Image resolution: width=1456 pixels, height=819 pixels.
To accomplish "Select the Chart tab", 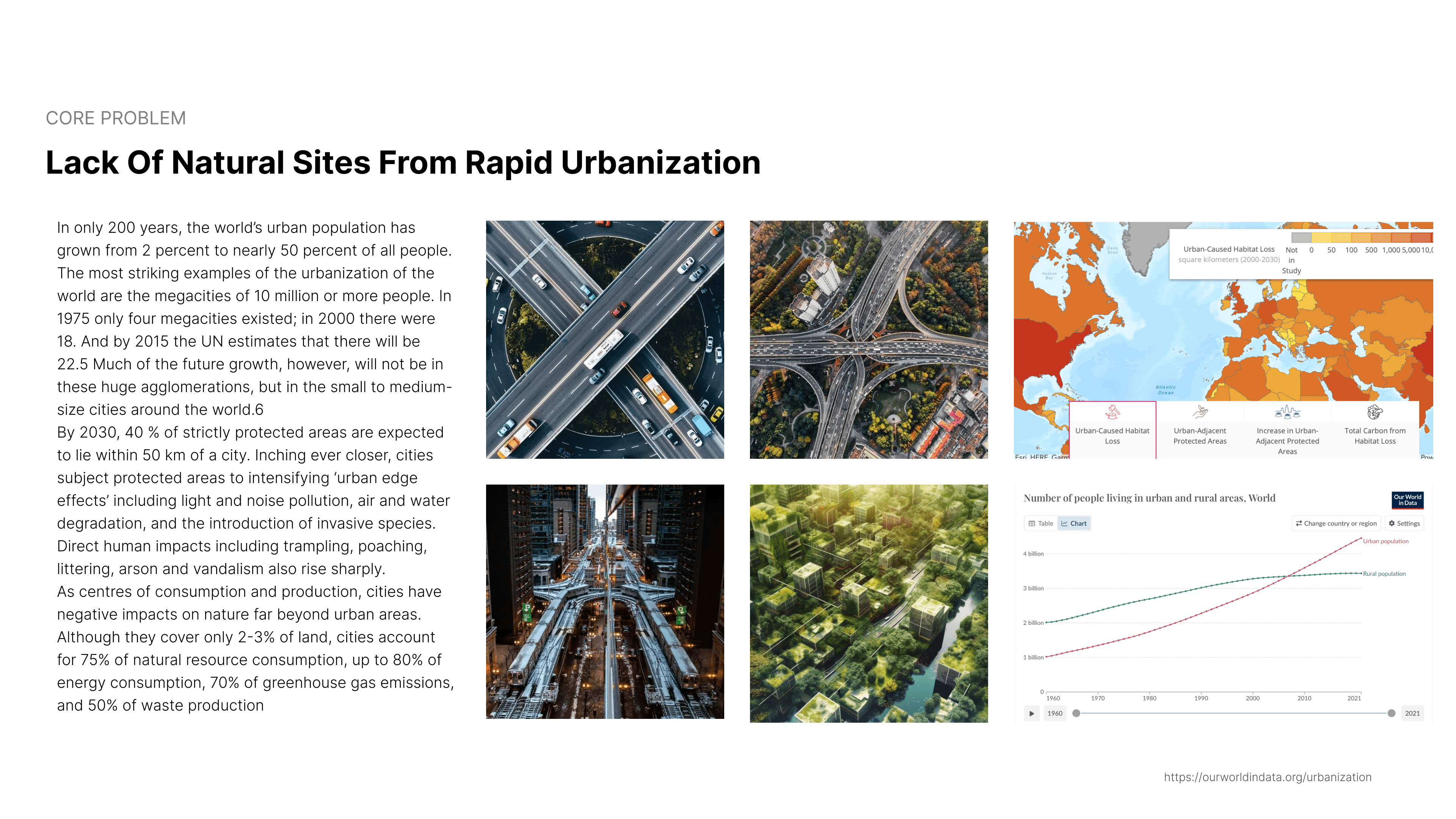I will [x=1074, y=523].
